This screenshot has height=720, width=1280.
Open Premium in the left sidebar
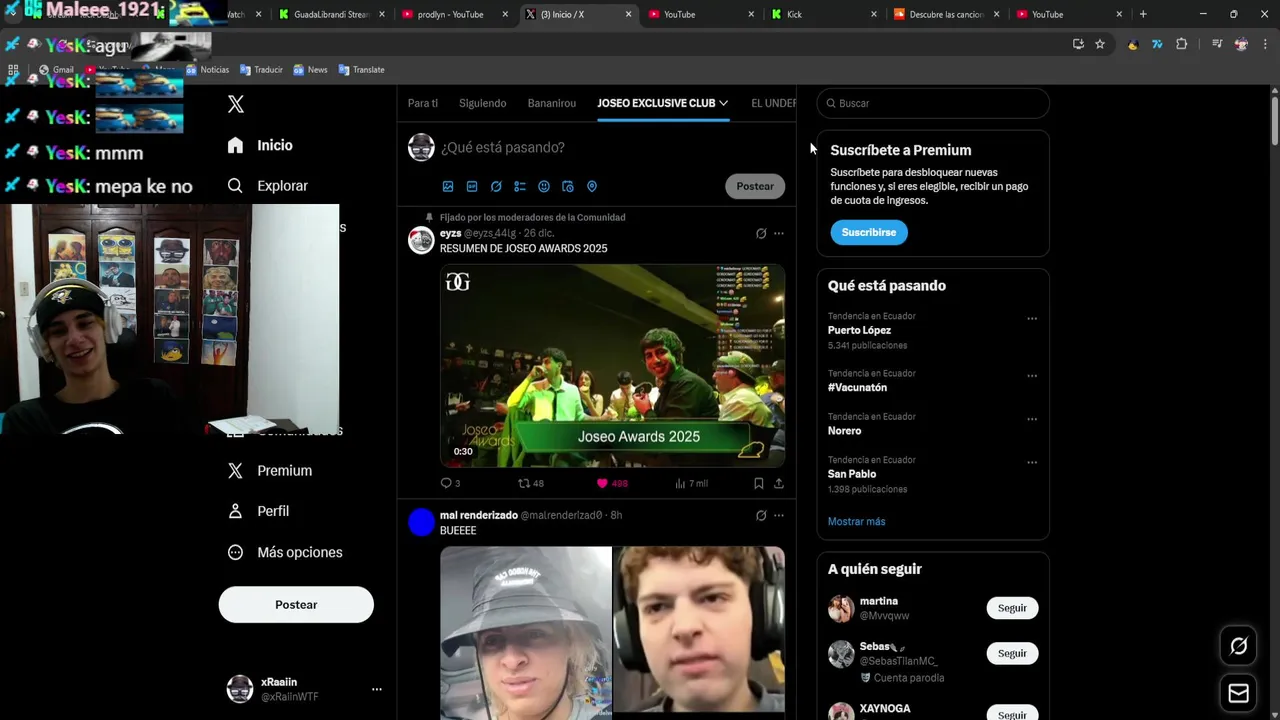pyautogui.click(x=270, y=471)
